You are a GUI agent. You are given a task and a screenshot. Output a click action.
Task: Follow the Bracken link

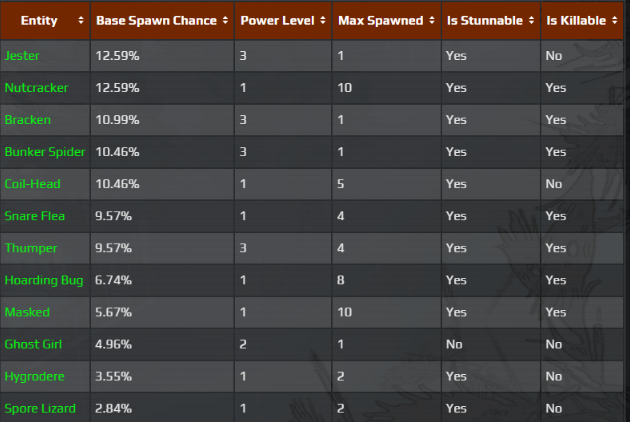(28, 120)
